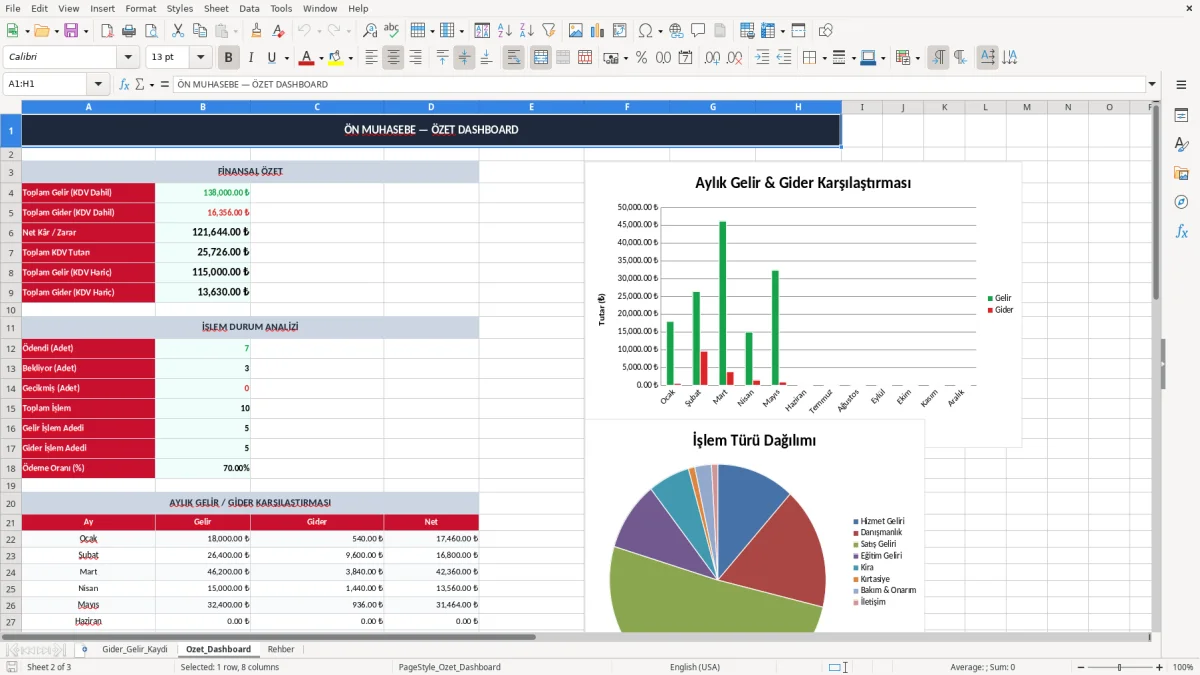Sort ascending A to Z
The width and height of the screenshot is (1200, 675).
coord(504,31)
